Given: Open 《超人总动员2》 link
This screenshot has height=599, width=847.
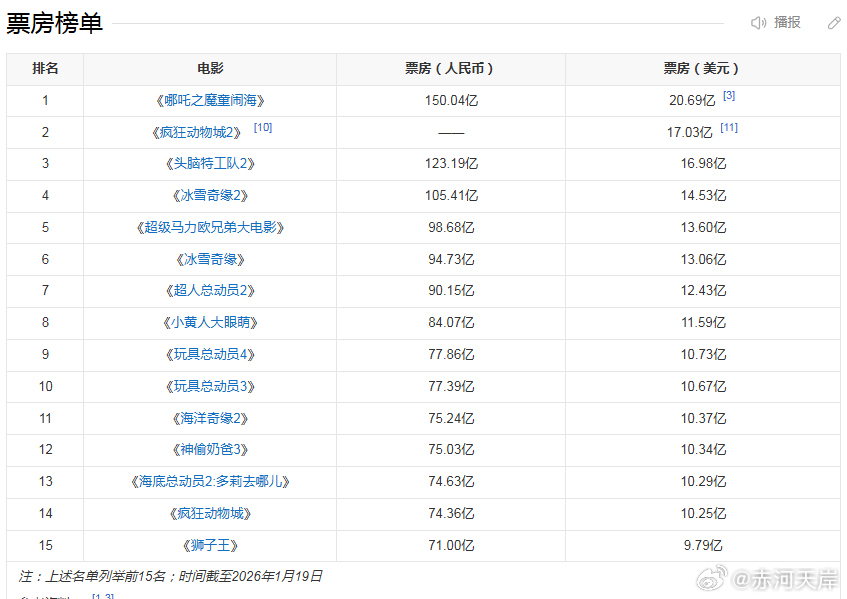Looking at the screenshot, I should point(210,291).
